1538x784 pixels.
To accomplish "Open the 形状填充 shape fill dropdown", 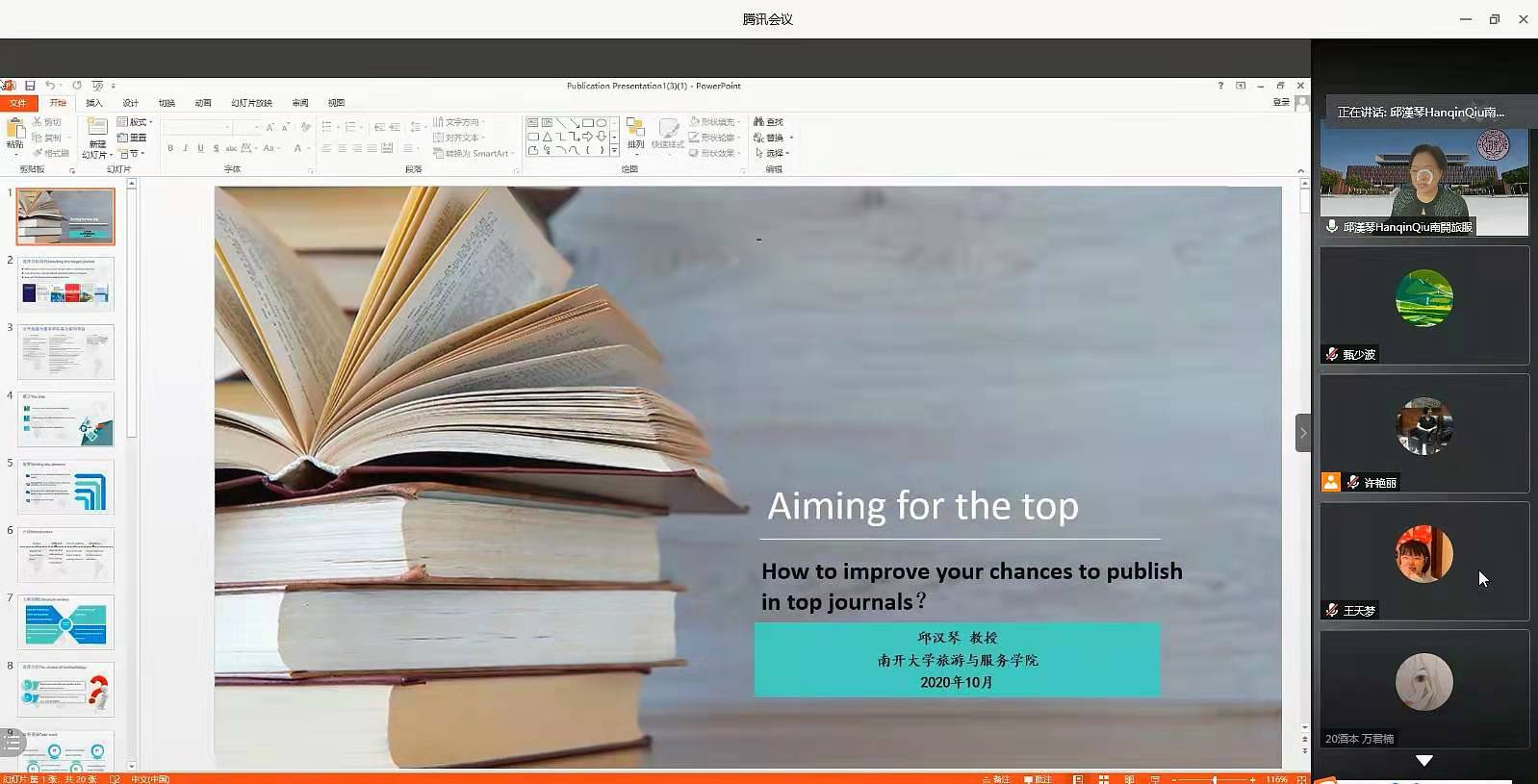I will point(716,122).
